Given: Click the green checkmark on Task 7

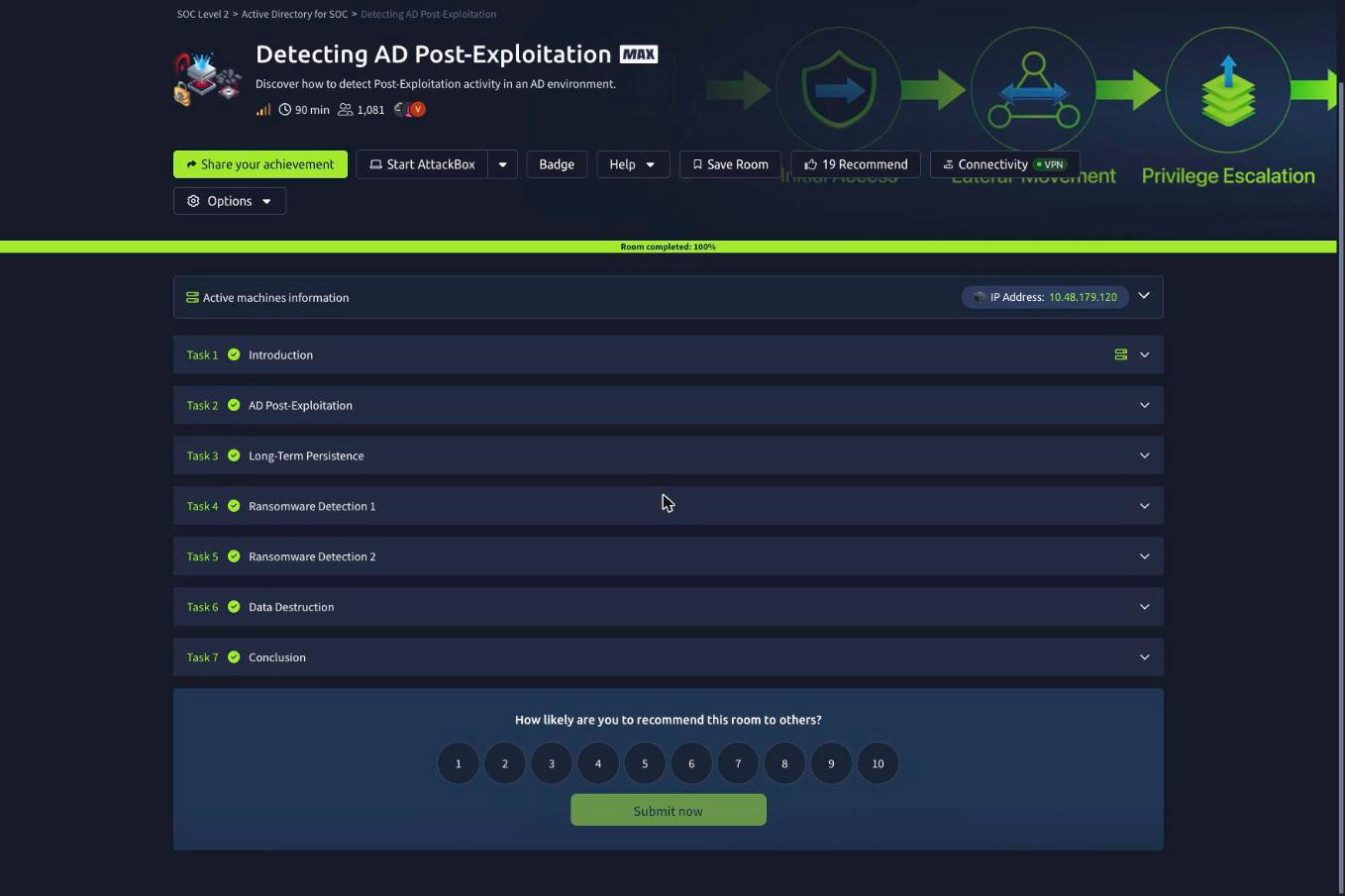Looking at the screenshot, I should [x=234, y=657].
